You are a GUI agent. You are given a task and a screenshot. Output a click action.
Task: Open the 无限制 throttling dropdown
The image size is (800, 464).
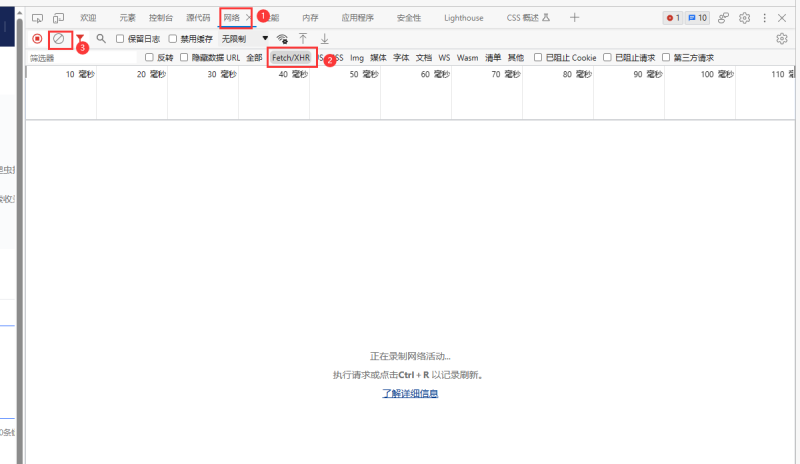(x=244, y=39)
